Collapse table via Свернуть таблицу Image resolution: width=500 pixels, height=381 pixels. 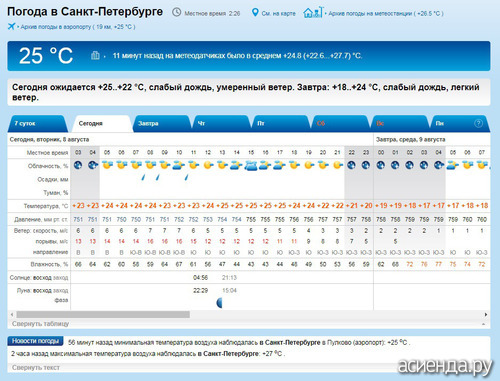40,324
